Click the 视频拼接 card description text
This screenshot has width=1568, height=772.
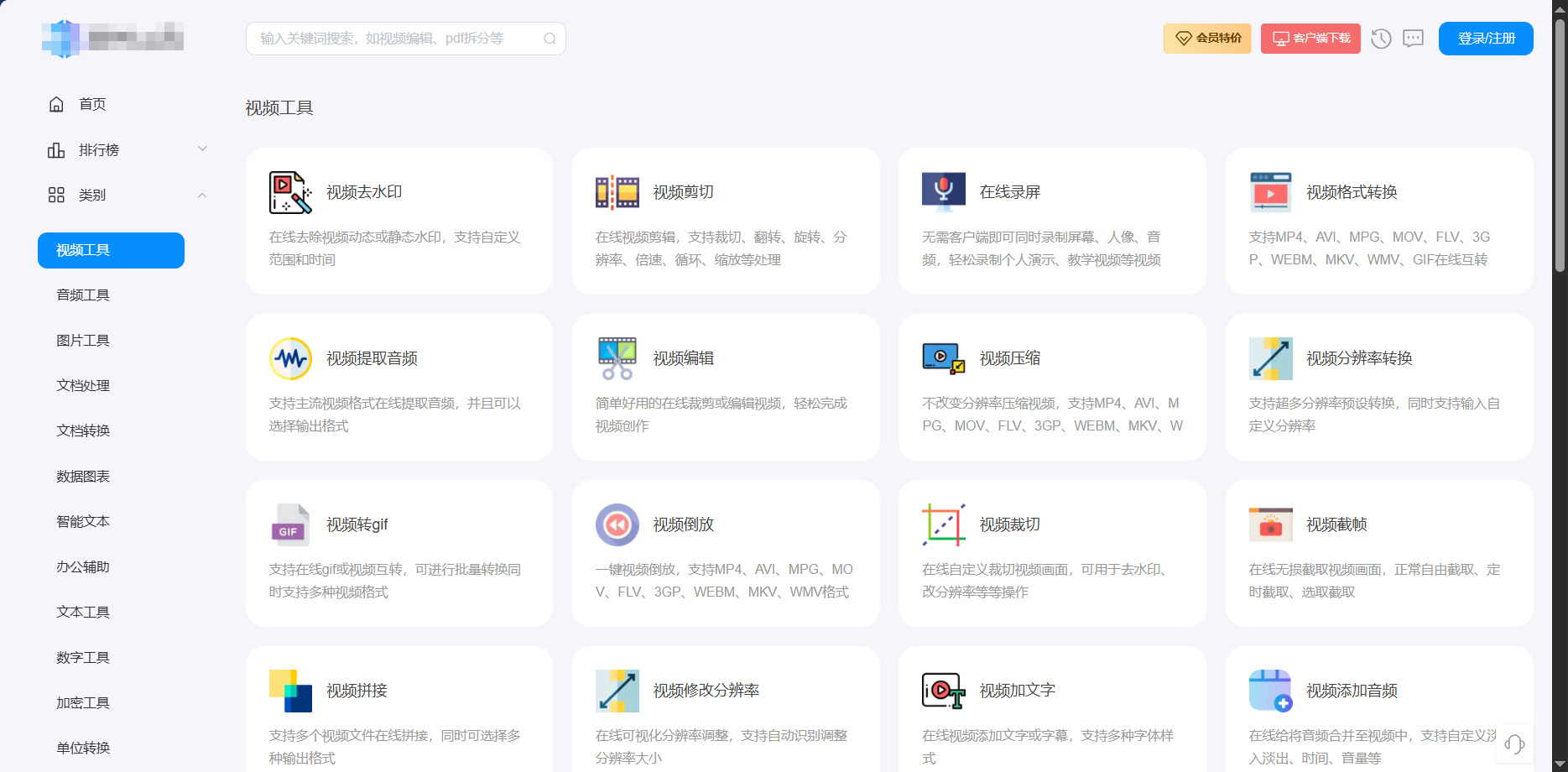pos(394,747)
